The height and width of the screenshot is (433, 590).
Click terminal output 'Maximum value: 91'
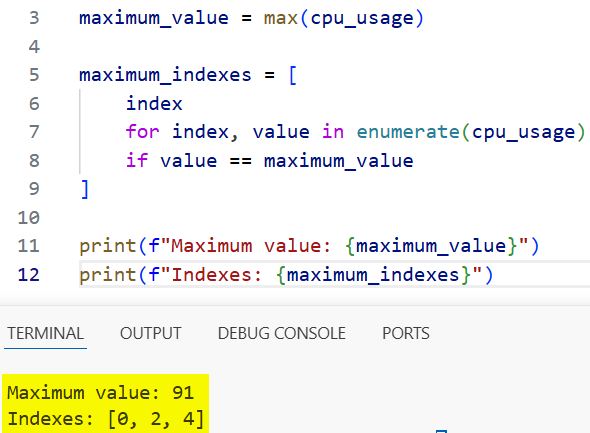point(100,393)
